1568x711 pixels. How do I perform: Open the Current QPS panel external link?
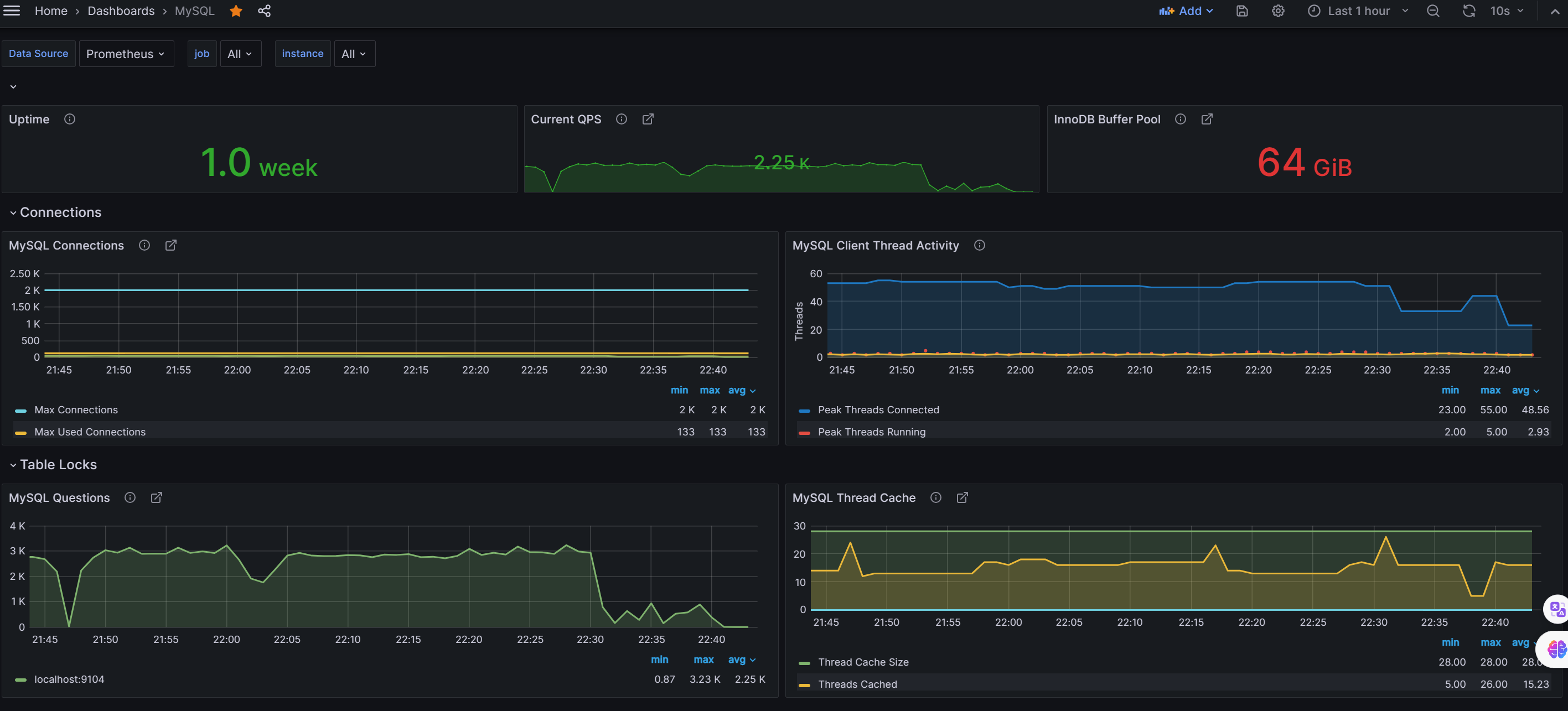click(648, 120)
